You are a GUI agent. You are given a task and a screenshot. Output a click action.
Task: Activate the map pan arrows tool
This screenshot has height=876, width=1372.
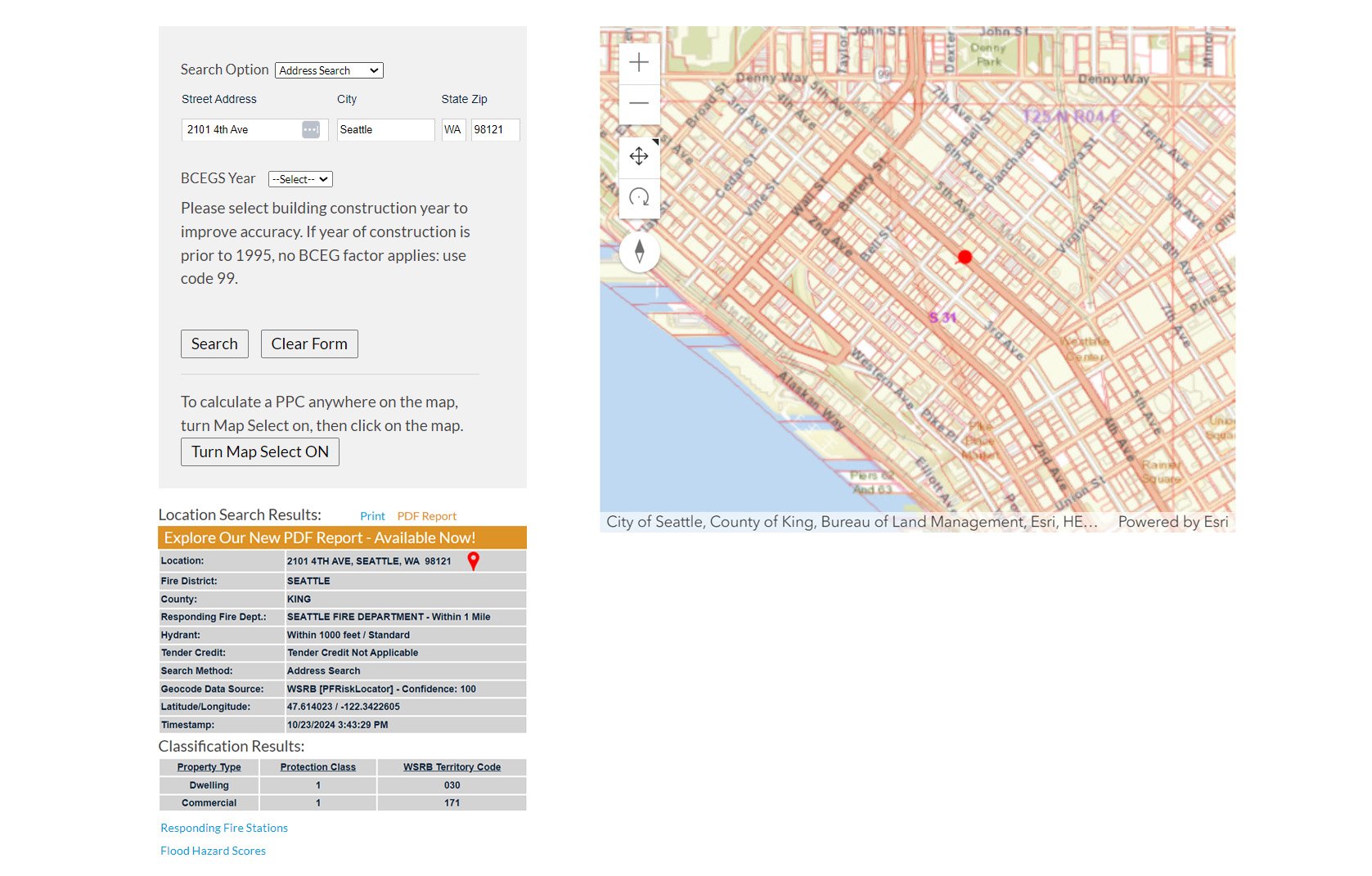click(639, 156)
